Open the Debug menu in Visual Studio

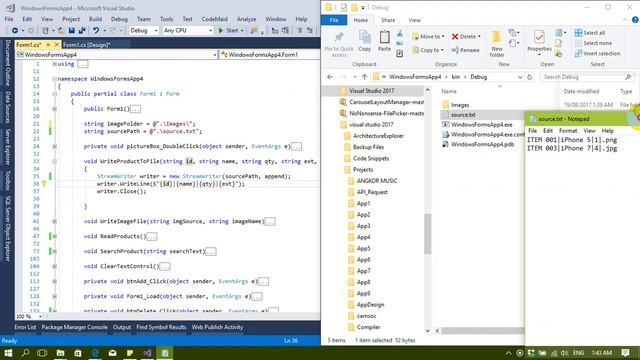(x=119, y=19)
